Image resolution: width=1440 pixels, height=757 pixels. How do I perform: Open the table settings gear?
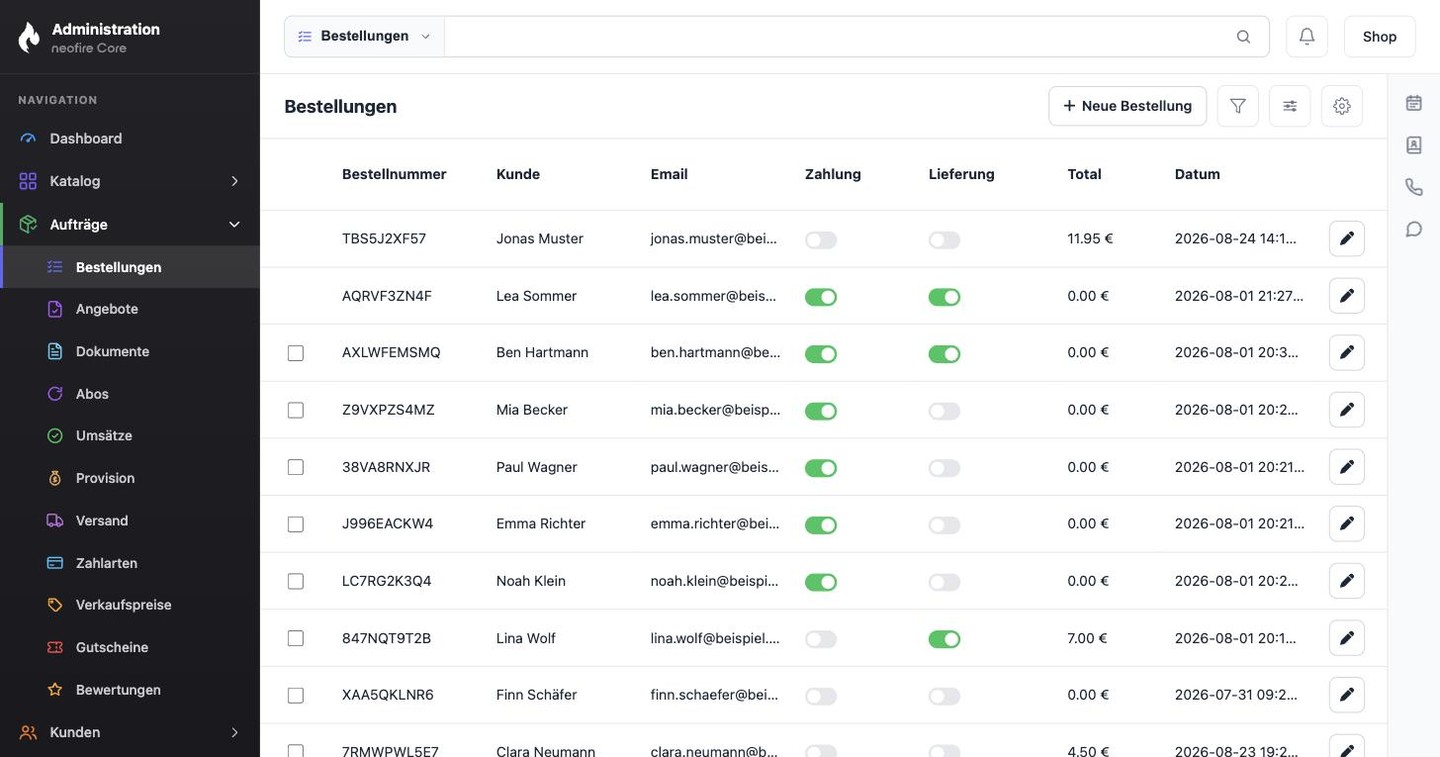pyautogui.click(x=1342, y=106)
